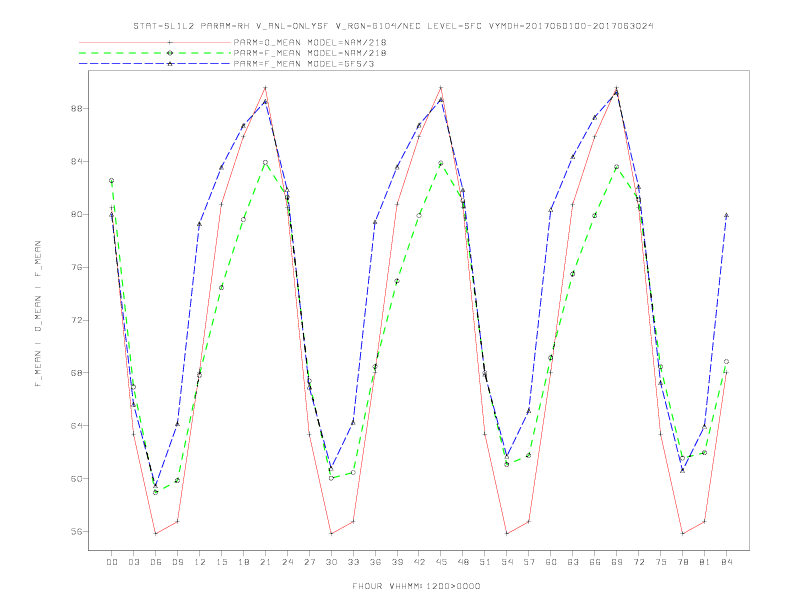The width and height of the screenshot is (792, 612).
Task: Click the red plus data point at hour 45
Action: pyautogui.click(x=441, y=88)
